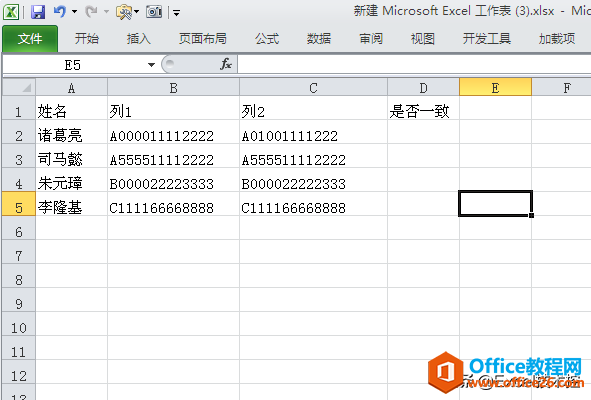Click the Camera tool icon
Image resolution: width=591 pixels, height=400 pixels.
[154, 12]
